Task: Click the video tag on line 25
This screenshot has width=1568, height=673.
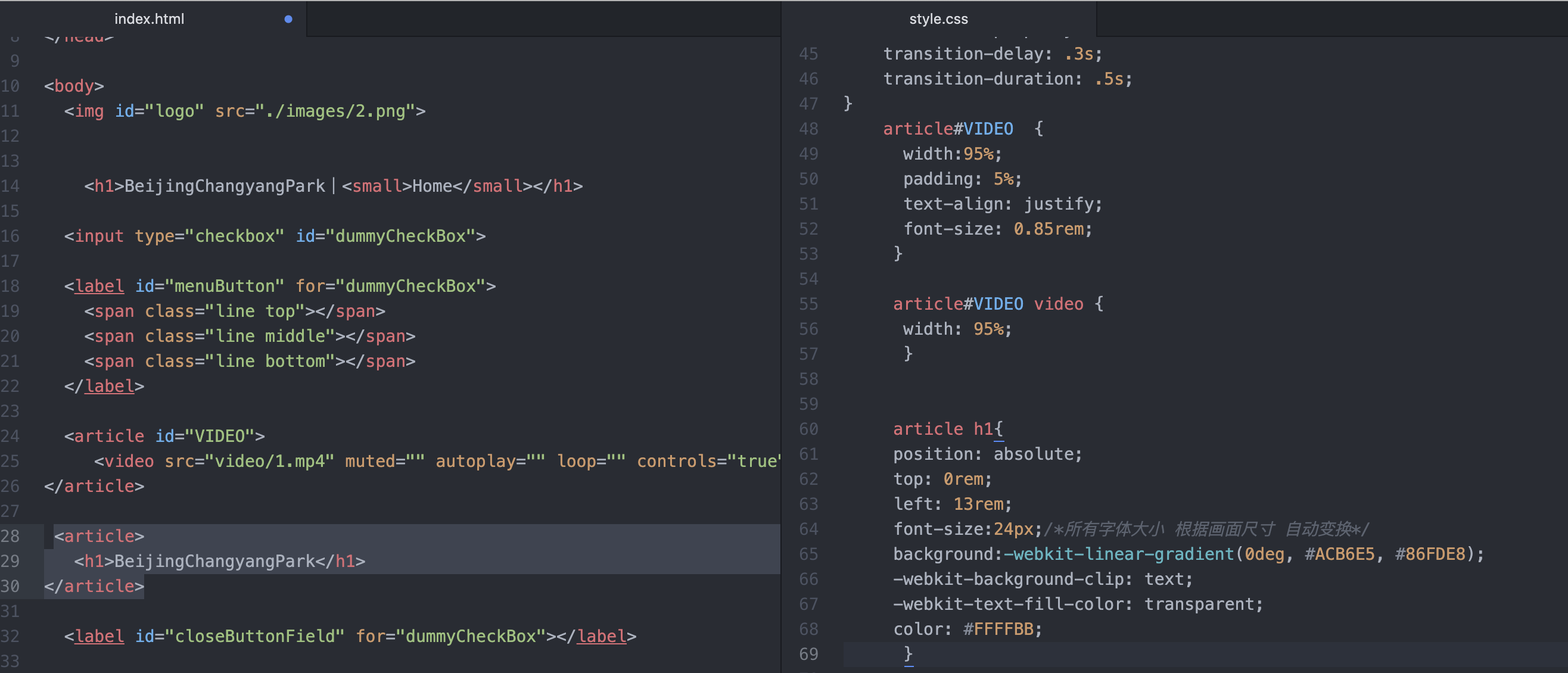Action: (129, 461)
